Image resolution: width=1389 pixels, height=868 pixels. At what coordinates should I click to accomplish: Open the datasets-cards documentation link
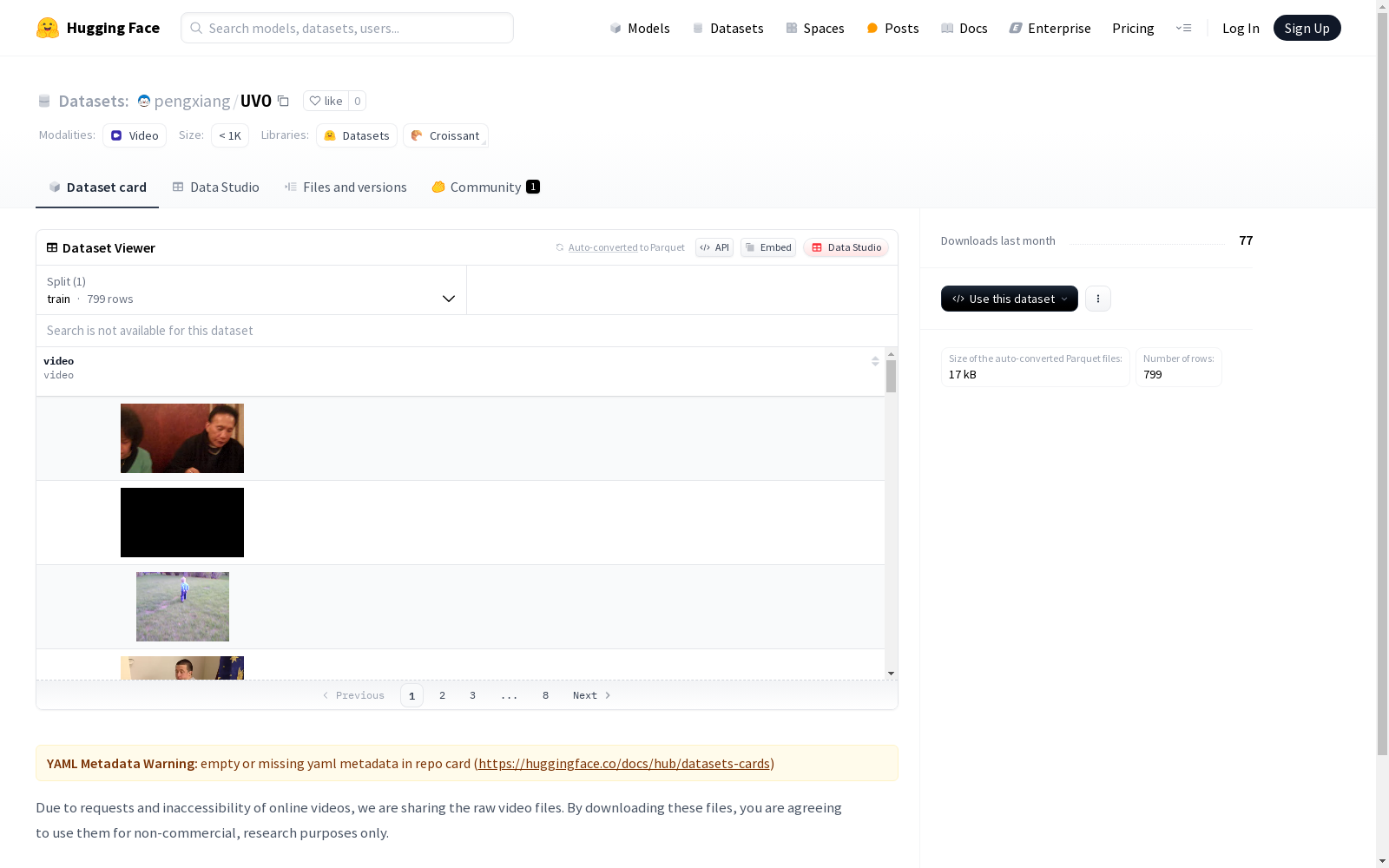(624, 764)
